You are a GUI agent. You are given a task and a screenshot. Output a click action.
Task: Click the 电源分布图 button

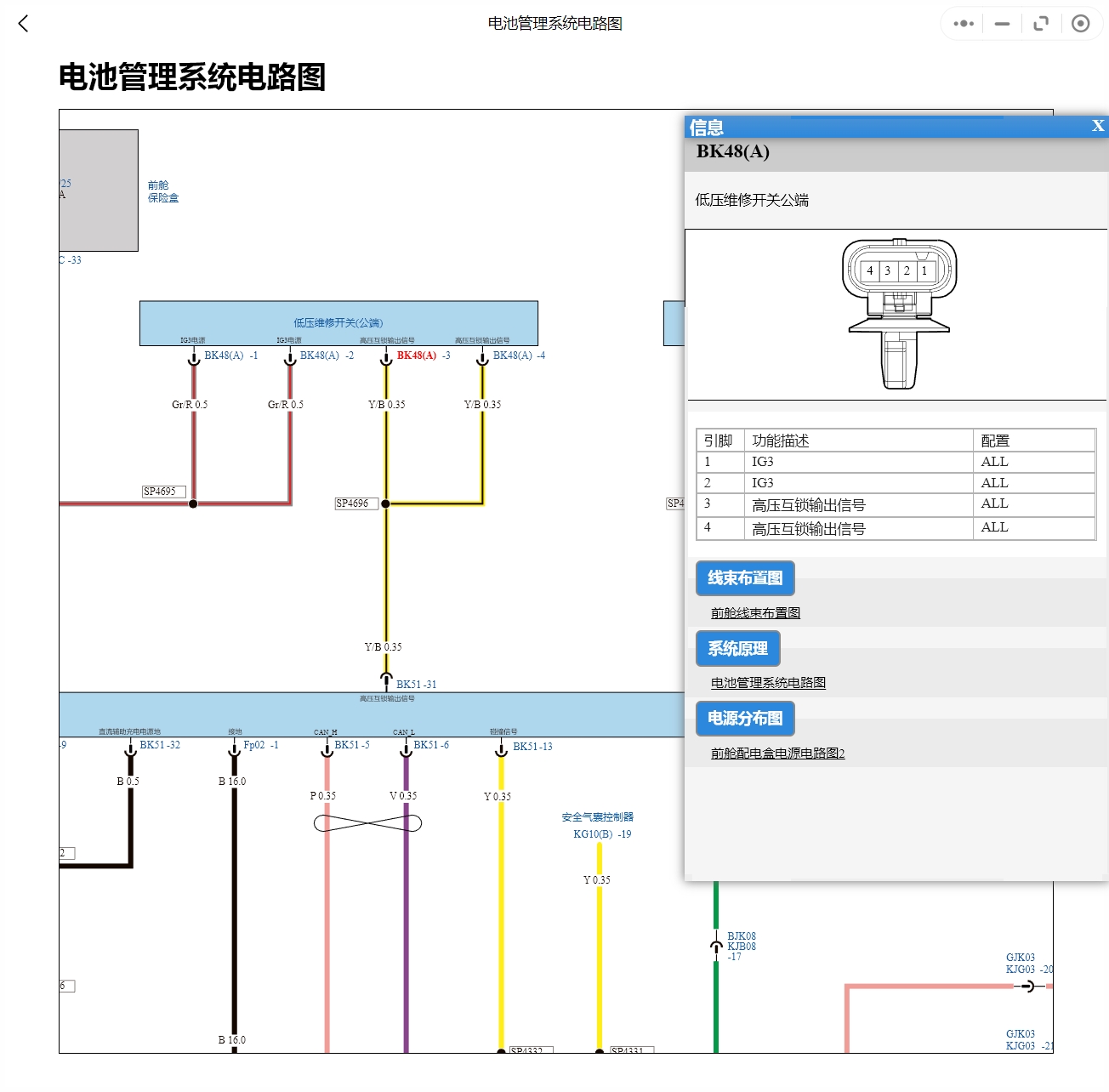click(x=744, y=718)
